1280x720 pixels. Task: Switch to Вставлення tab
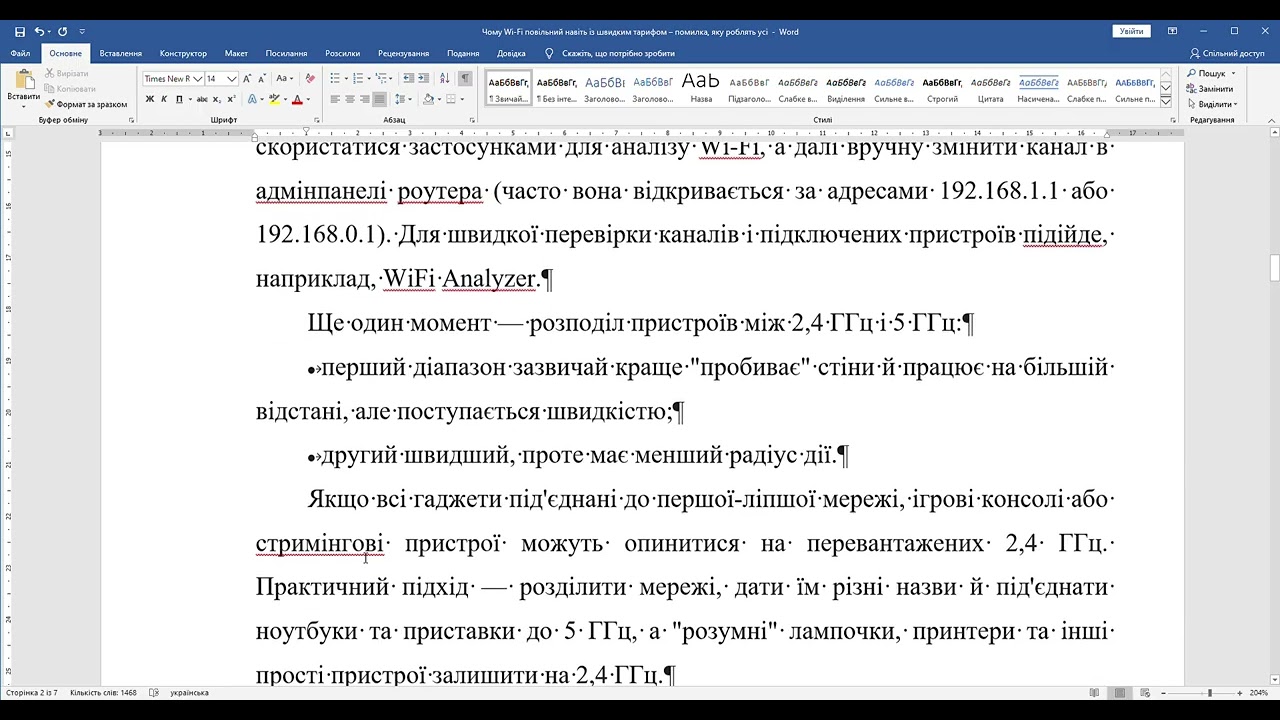click(120, 53)
